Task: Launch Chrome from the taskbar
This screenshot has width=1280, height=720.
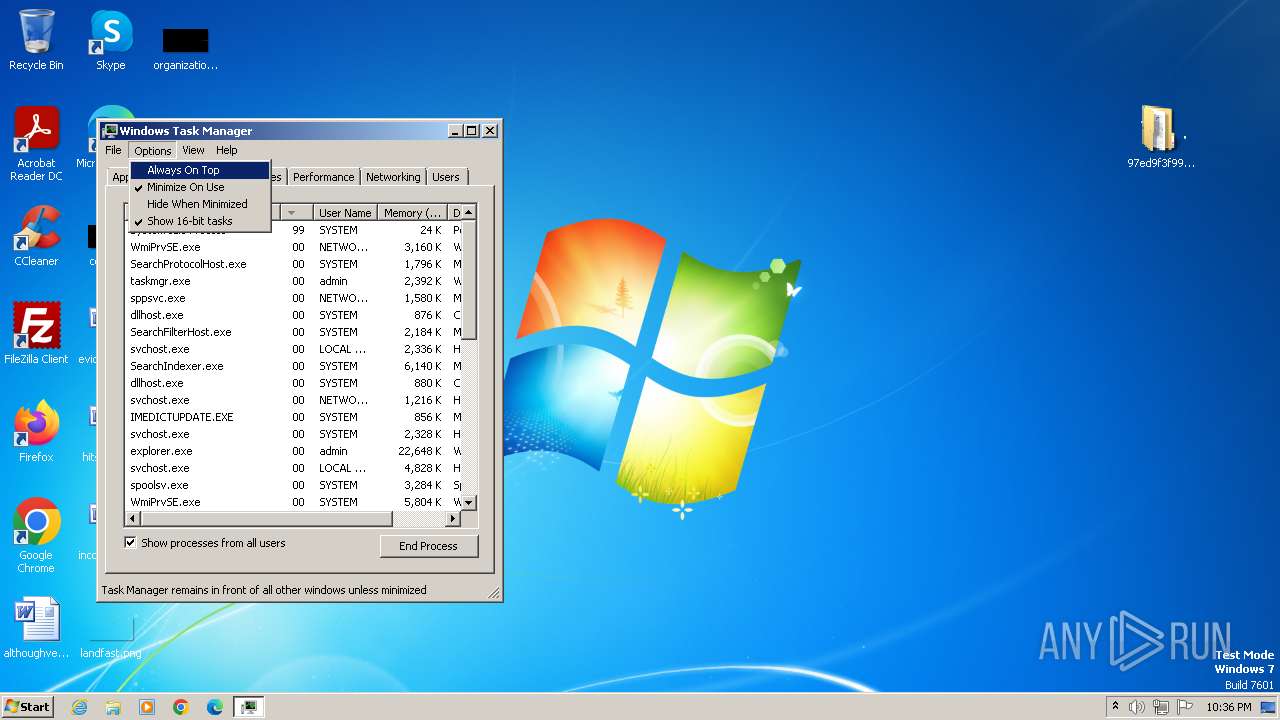Action: click(181, 707)
